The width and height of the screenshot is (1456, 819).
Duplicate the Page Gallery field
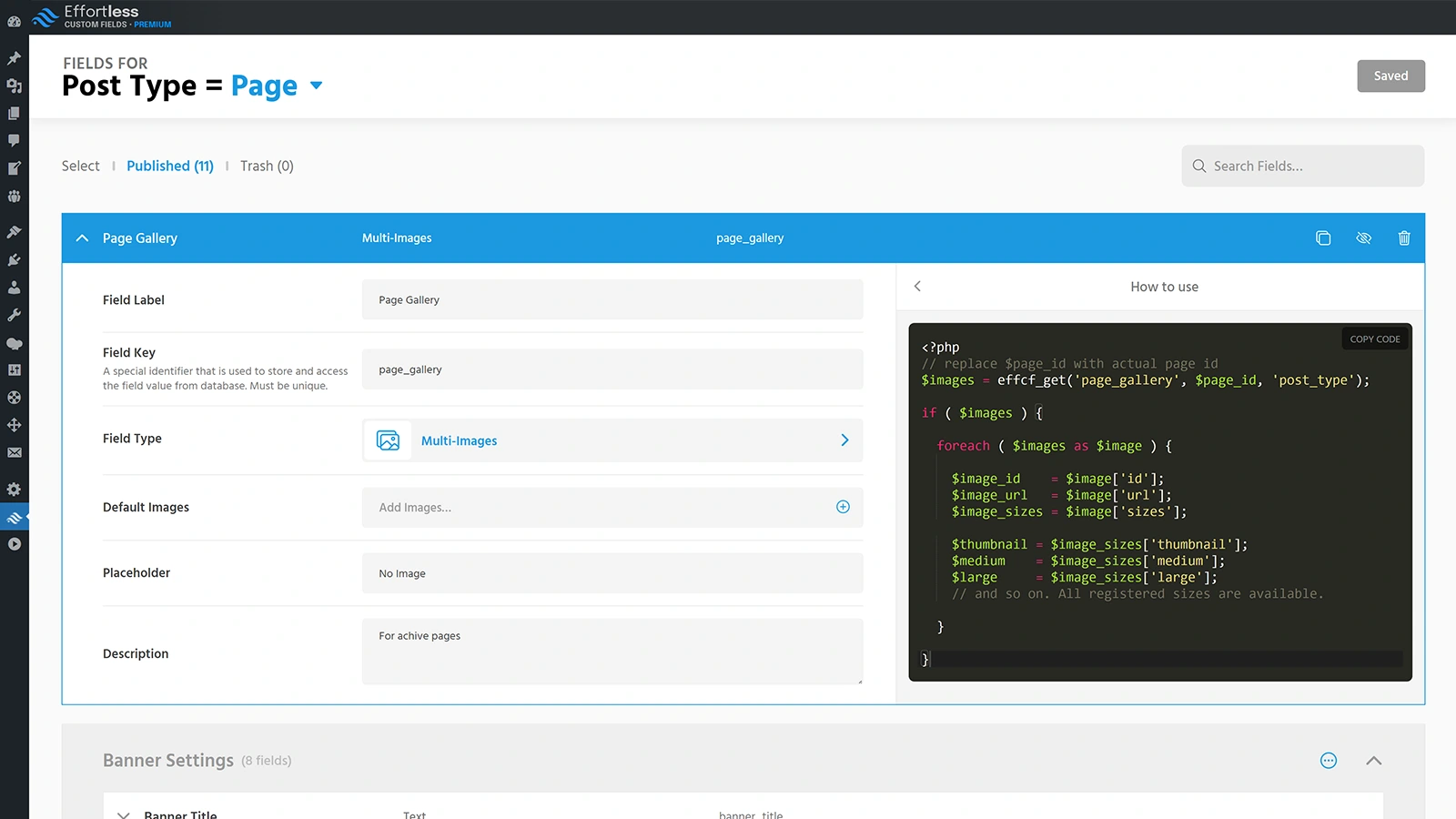coord(1323,238)
